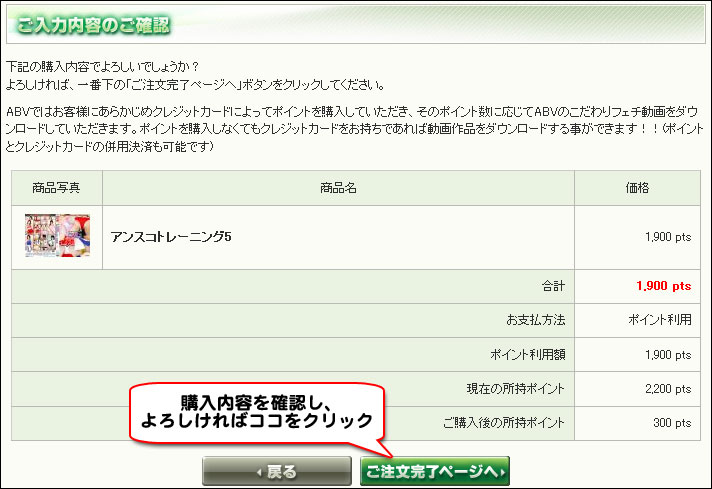This screenshot has width=712, height=489.
Task: Click the 商品名 column header
Action: 338,188
